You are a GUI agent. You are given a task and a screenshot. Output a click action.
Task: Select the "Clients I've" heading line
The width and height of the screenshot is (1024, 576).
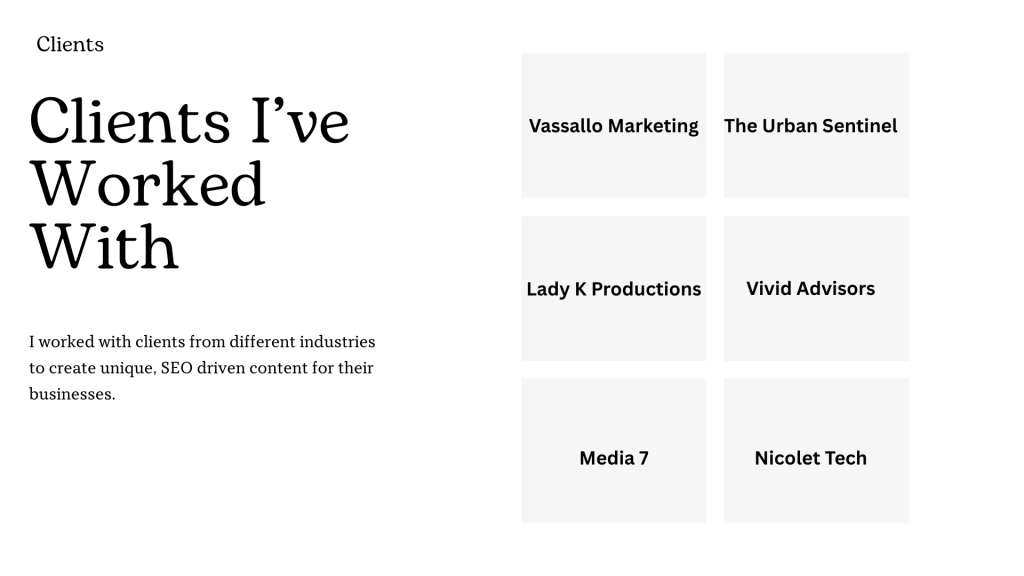tap(189, 122)
